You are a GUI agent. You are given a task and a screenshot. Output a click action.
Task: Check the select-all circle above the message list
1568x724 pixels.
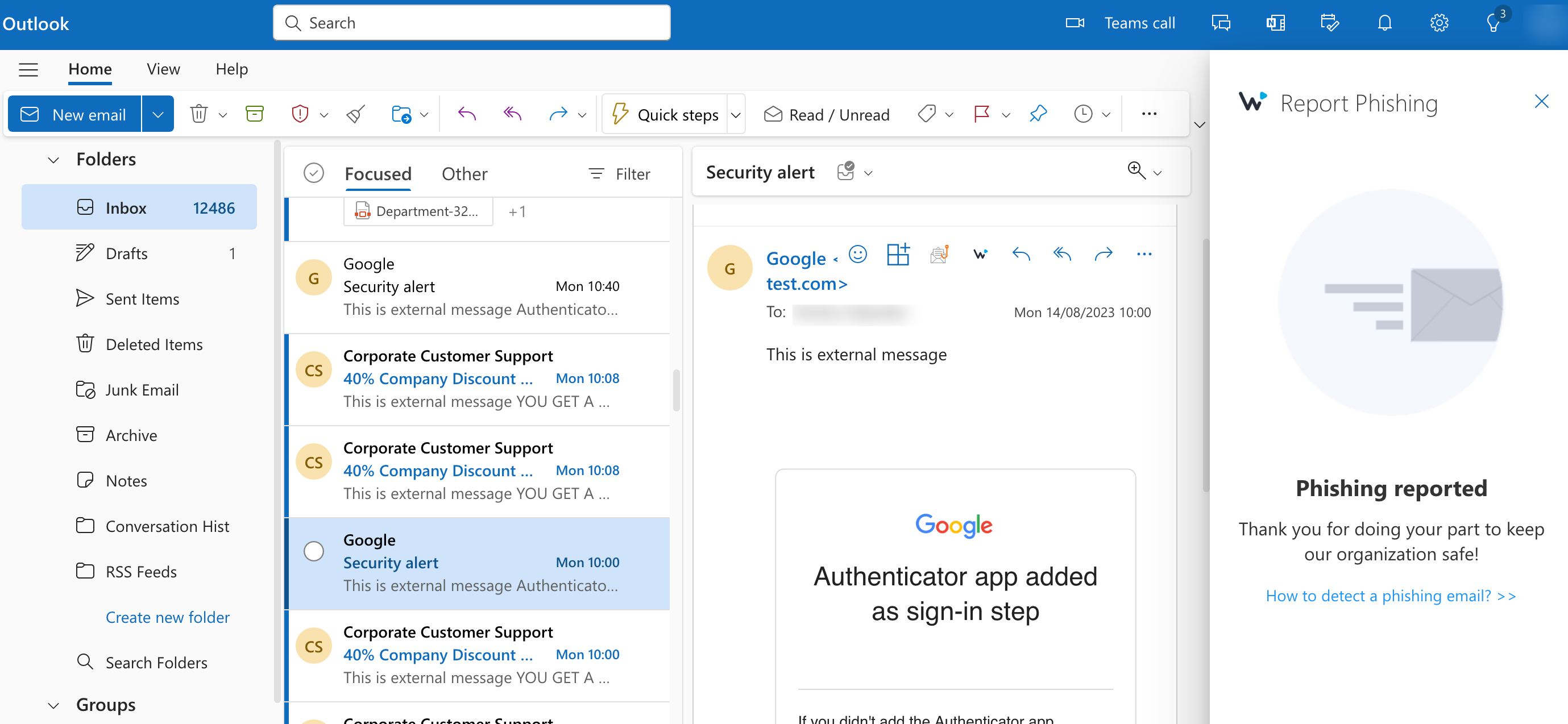click(x=314, y=172)
